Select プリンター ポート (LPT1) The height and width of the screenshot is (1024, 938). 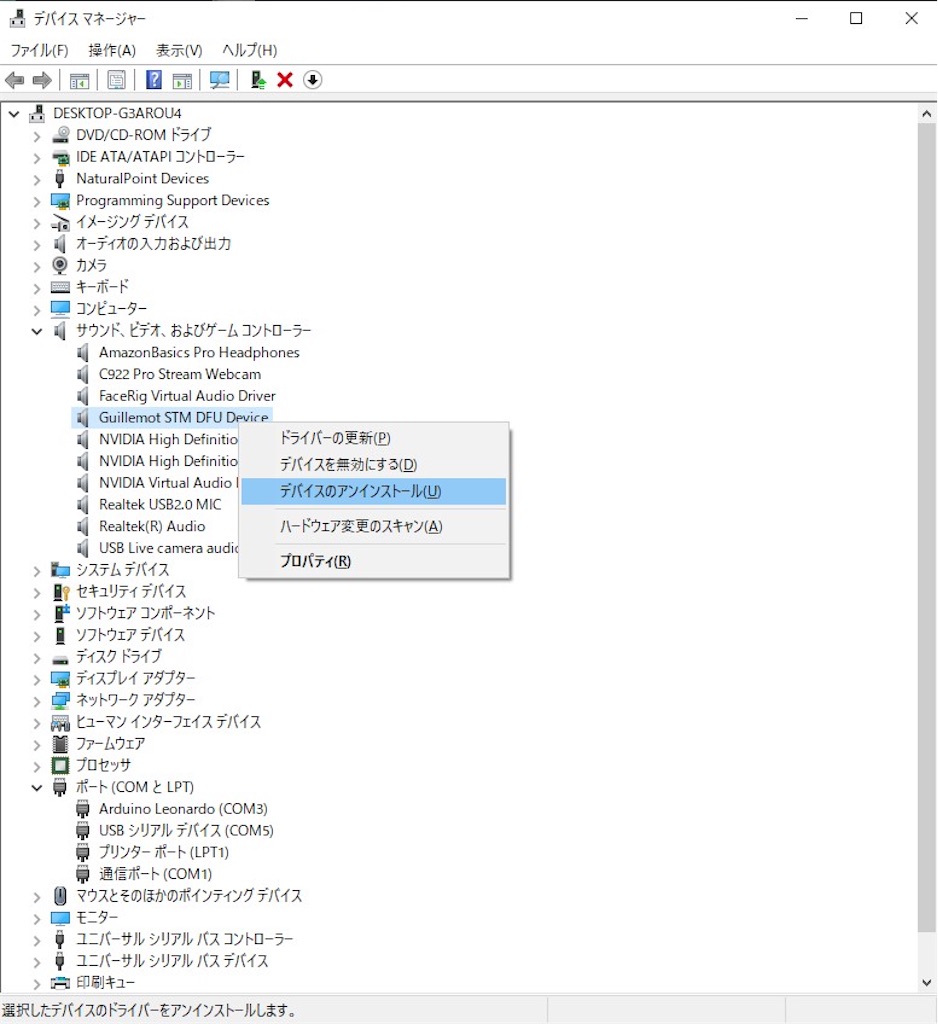pyautogui.click(x=164, y=852)
